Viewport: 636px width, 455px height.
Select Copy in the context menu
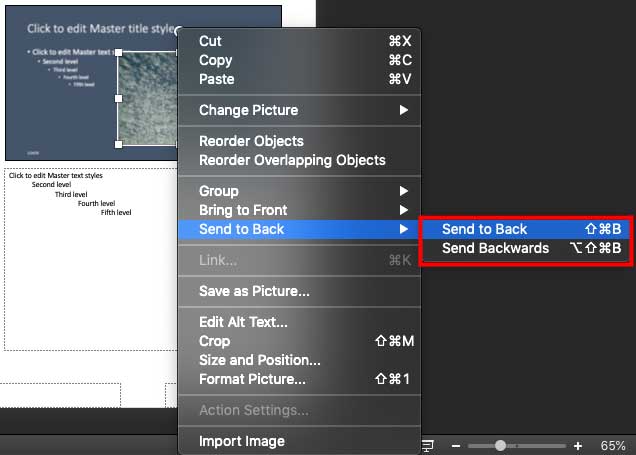click(x=215, y=60)
